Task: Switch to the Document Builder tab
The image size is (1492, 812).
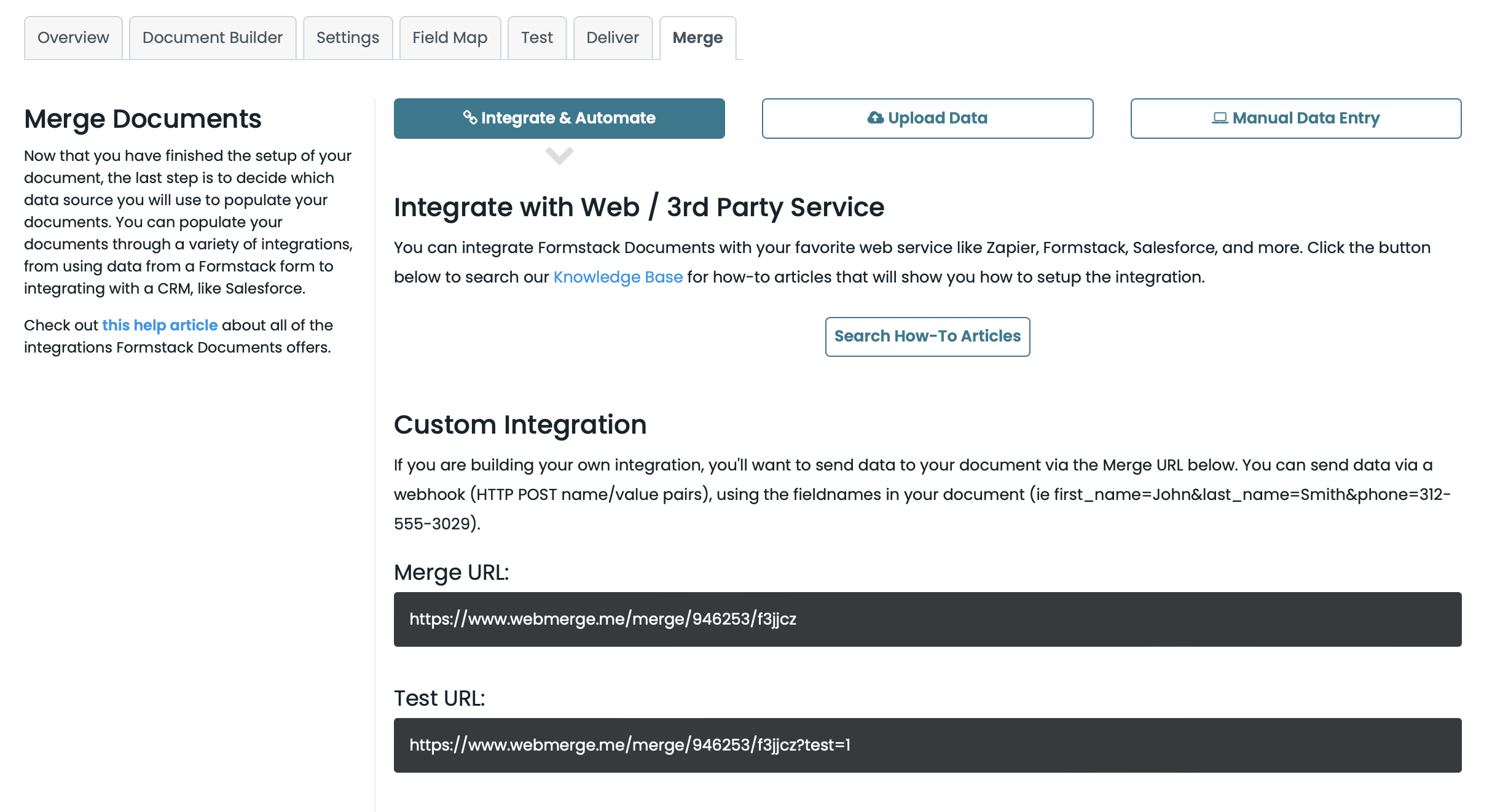Action: point(212,37)
